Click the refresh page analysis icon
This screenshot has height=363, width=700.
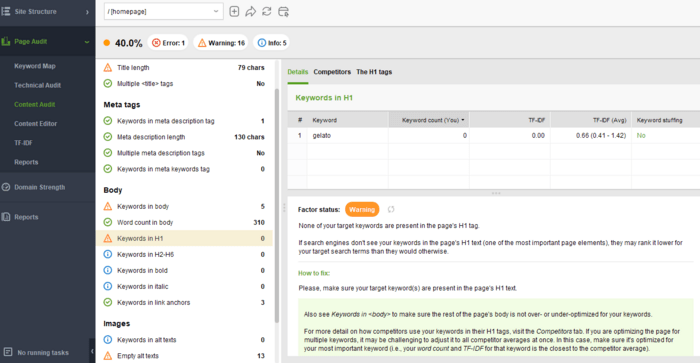tap(267, 12)
